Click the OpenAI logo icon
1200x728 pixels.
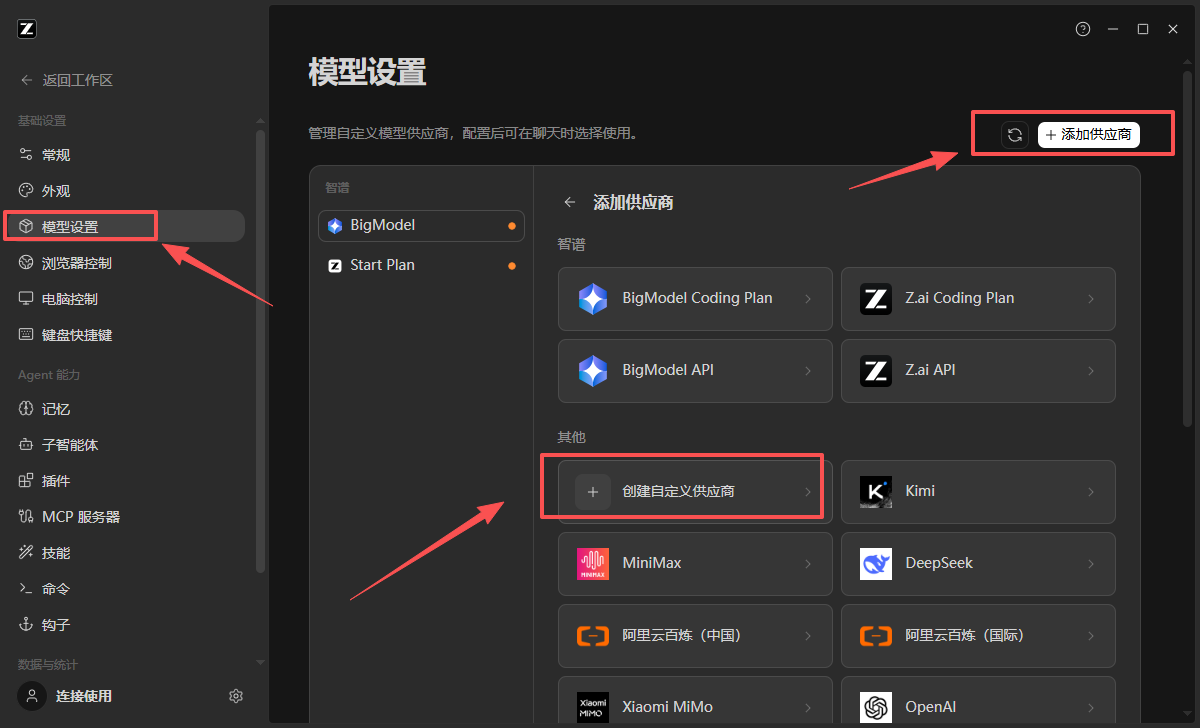[876, 707]
